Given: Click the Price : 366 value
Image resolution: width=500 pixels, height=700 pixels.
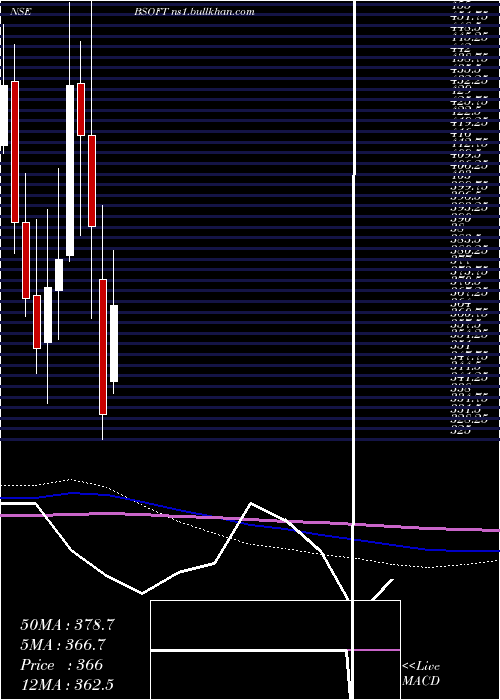Looking at the screenshot, I should point(62,665).
